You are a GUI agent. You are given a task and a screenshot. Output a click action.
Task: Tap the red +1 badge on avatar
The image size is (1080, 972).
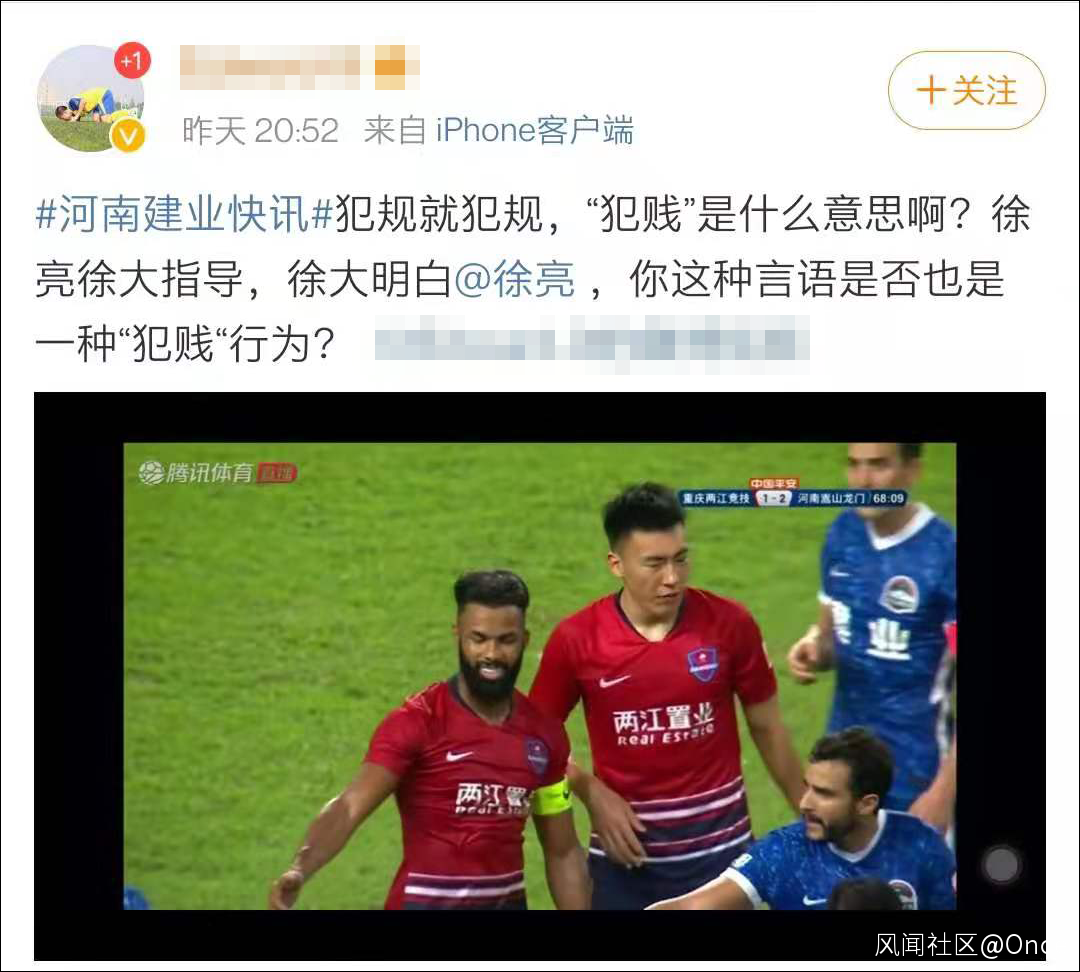click(132, 61)
